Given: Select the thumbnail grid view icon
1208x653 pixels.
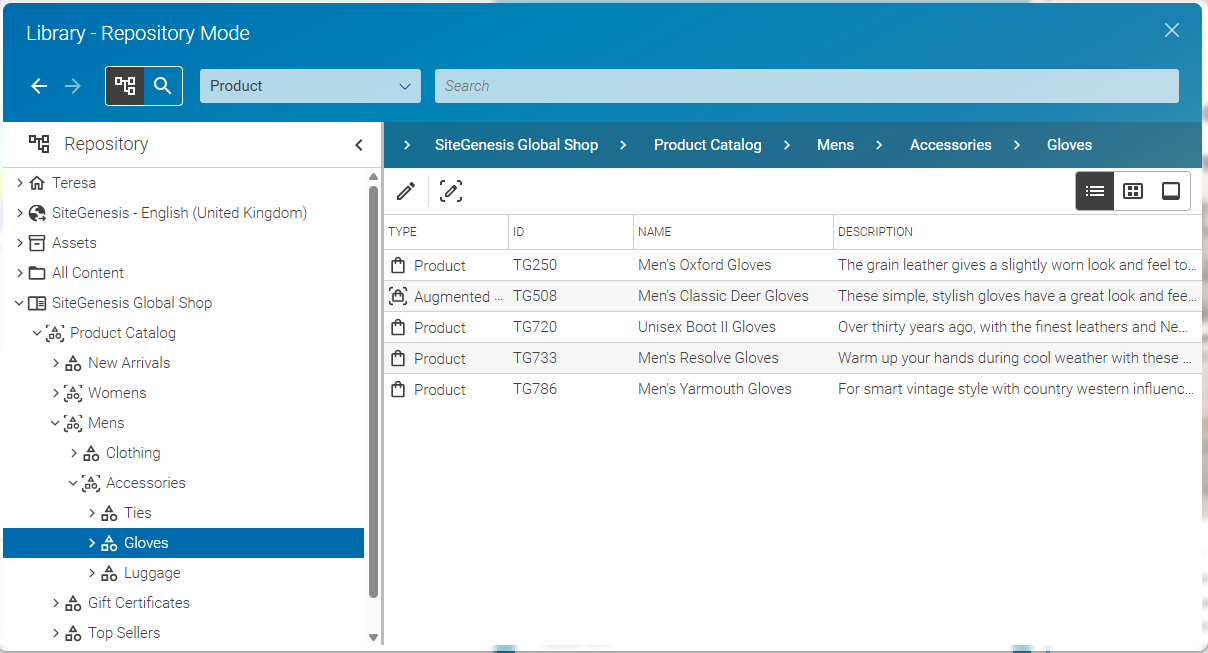Looking at the screenshot, I should (x=1133, y=191).
